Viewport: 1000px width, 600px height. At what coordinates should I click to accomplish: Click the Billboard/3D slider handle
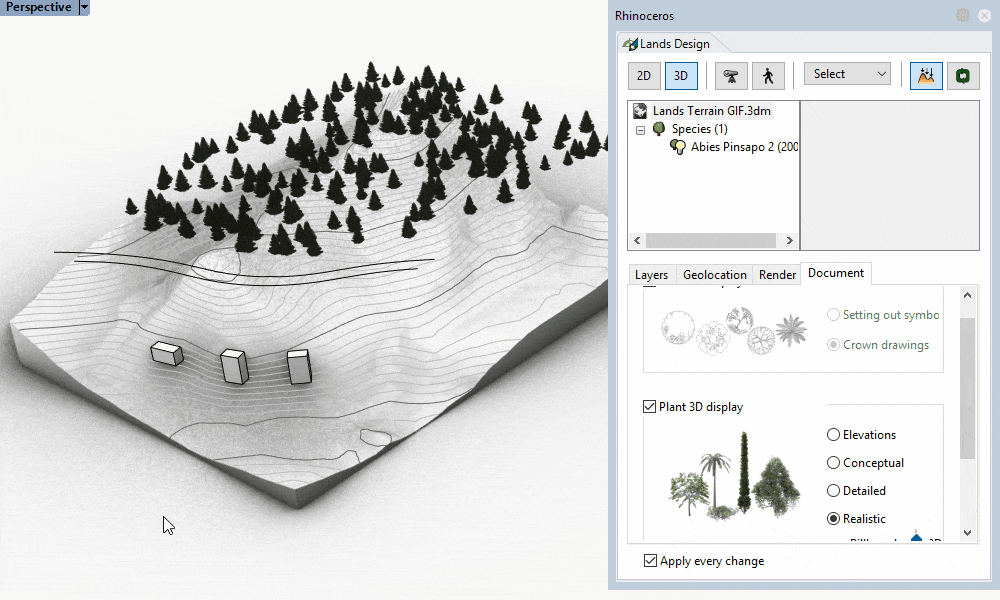click(916, 537)
